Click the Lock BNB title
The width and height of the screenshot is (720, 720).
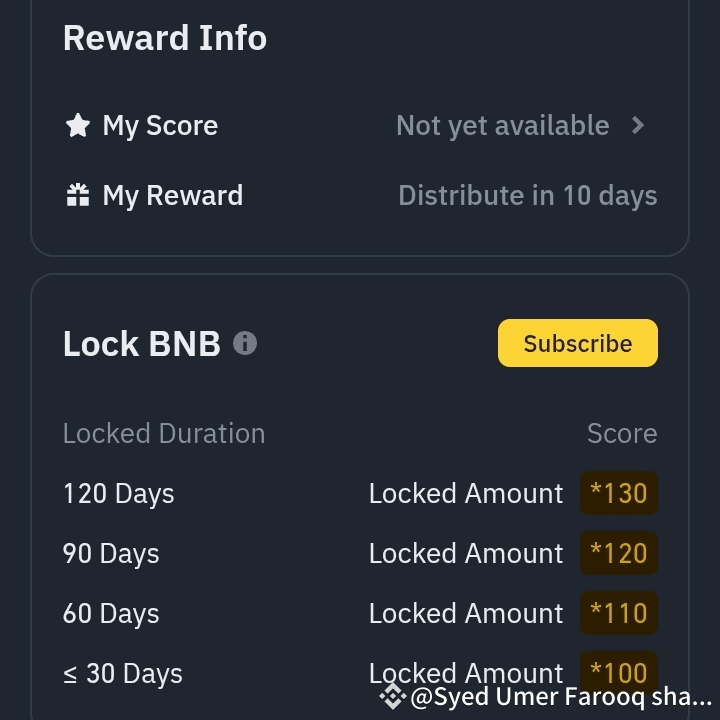[141, 343]
